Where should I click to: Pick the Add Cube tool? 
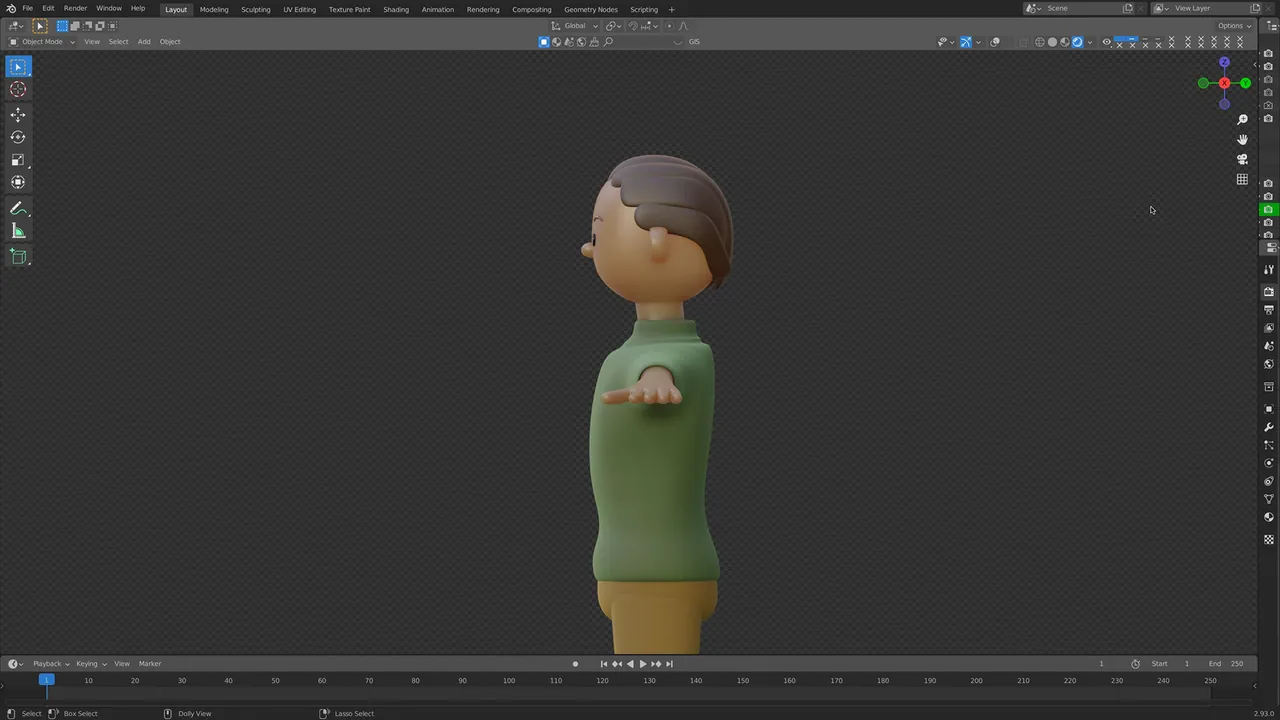18,257
